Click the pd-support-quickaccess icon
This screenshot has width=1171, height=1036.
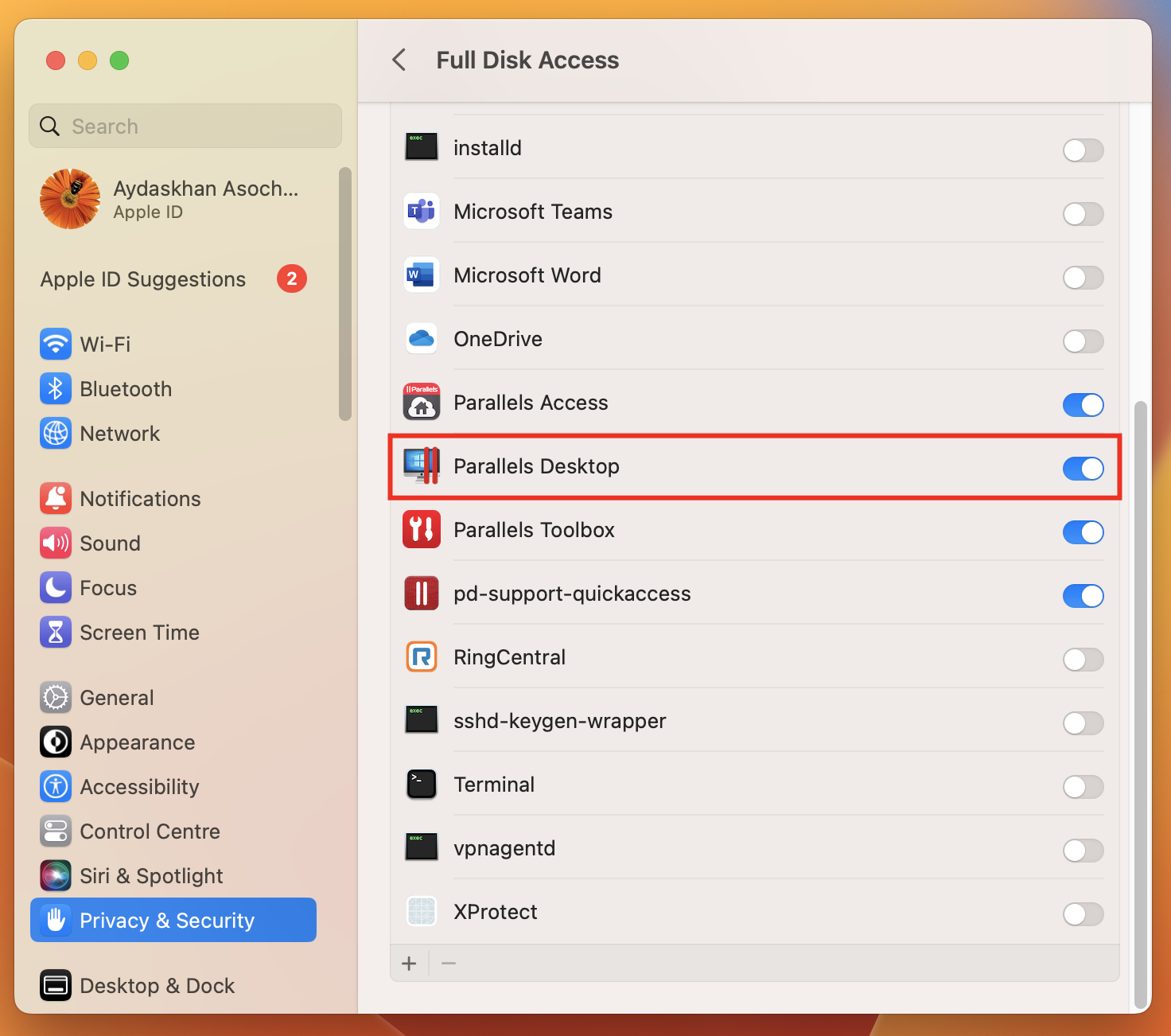coord(422,594)
